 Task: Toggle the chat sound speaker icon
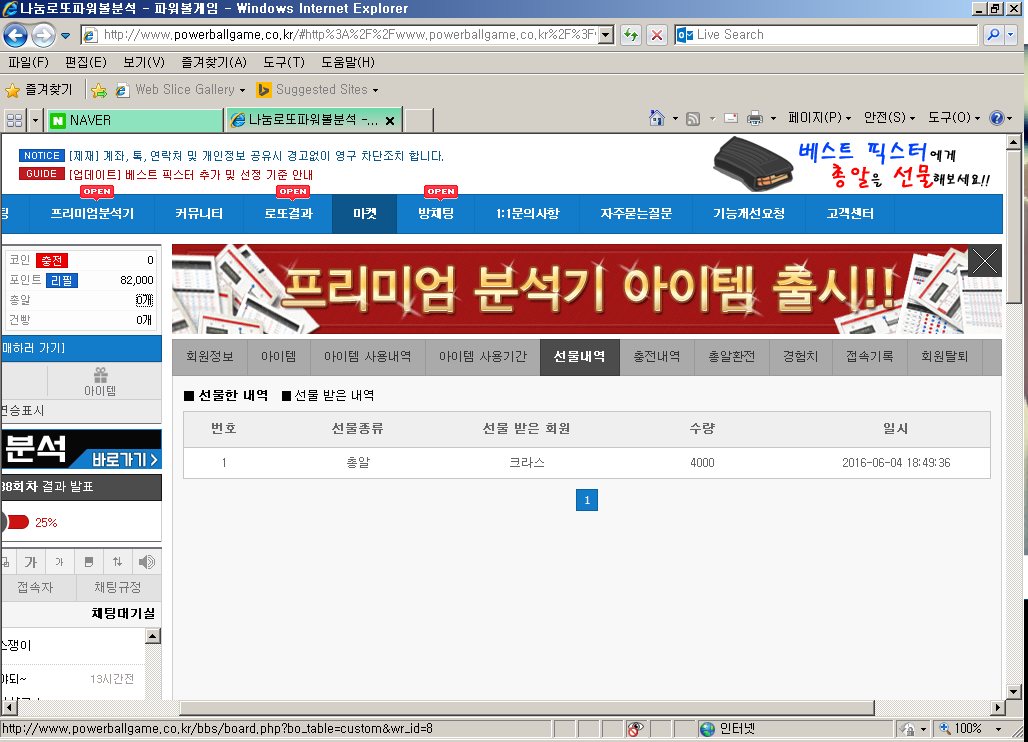pyautogui.click(x=147, y=562)
